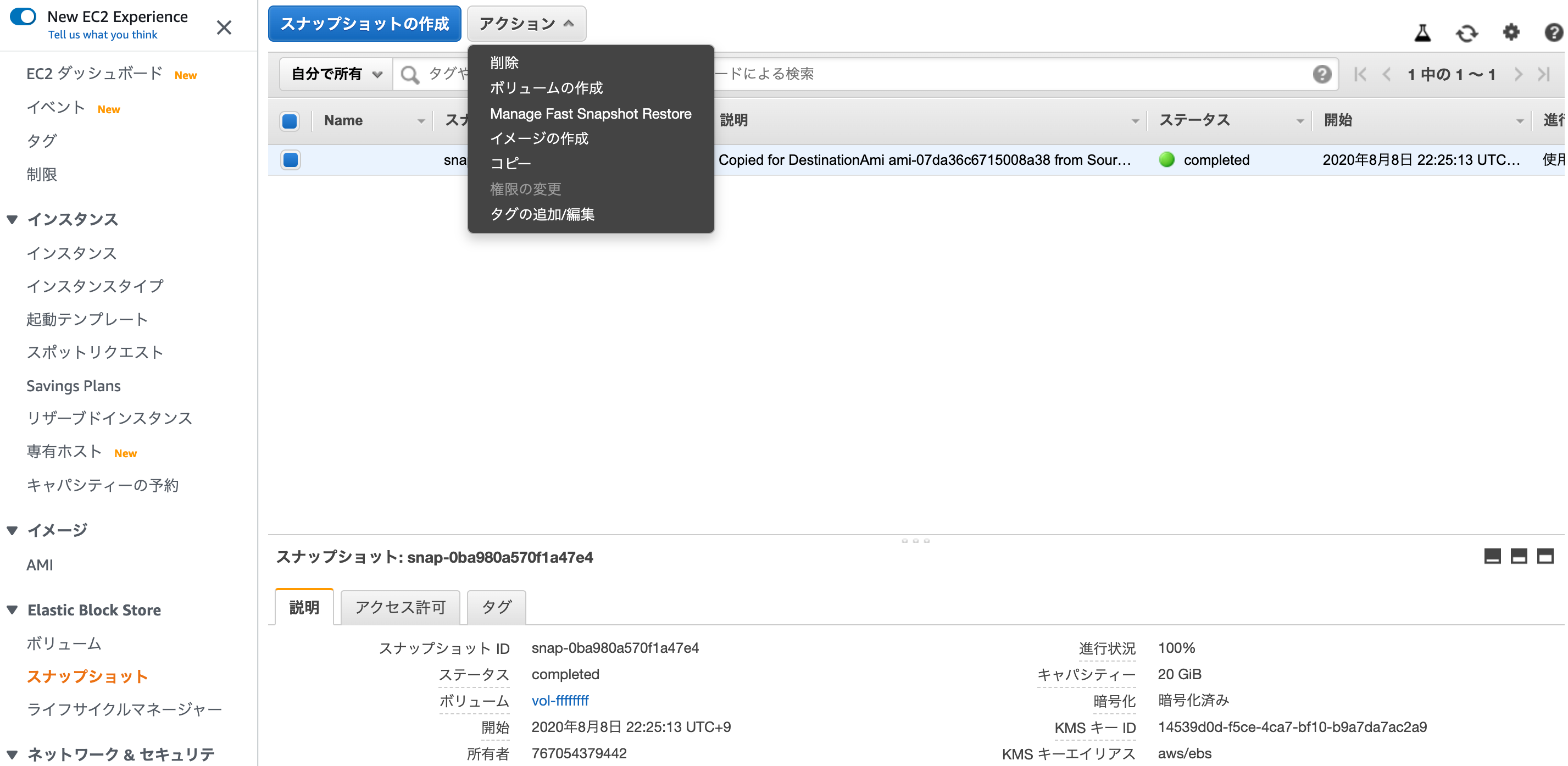1568x766 pixels.
Task: Select ボリュームの作成 from actions menu
Action: 546,88
